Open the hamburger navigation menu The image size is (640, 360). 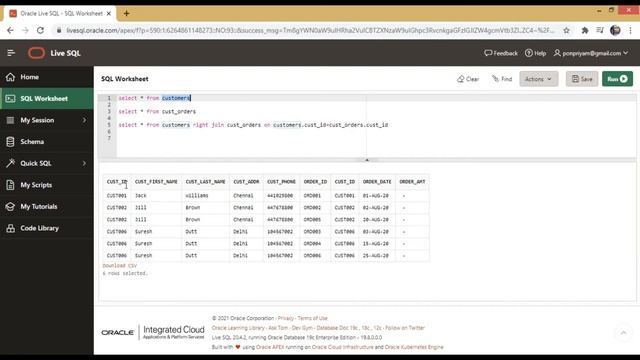11,53
